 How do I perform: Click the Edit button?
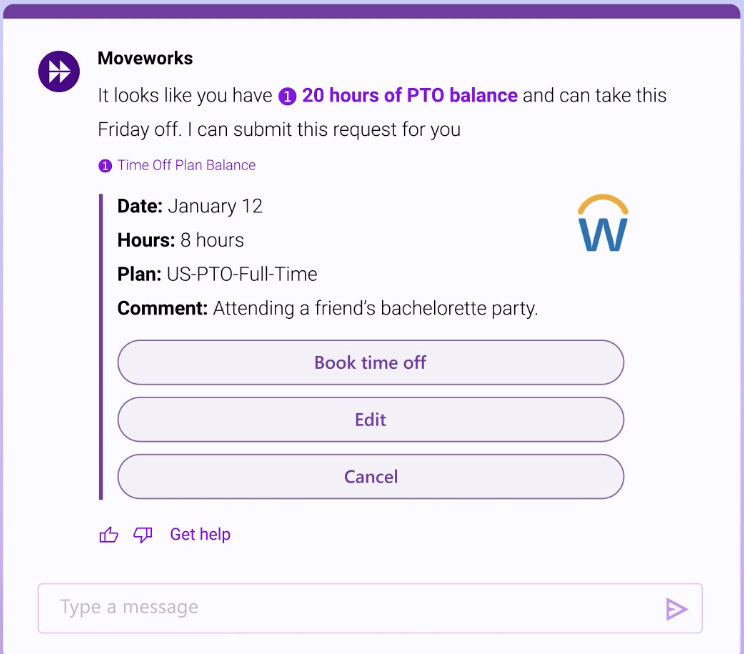point(371,420)
